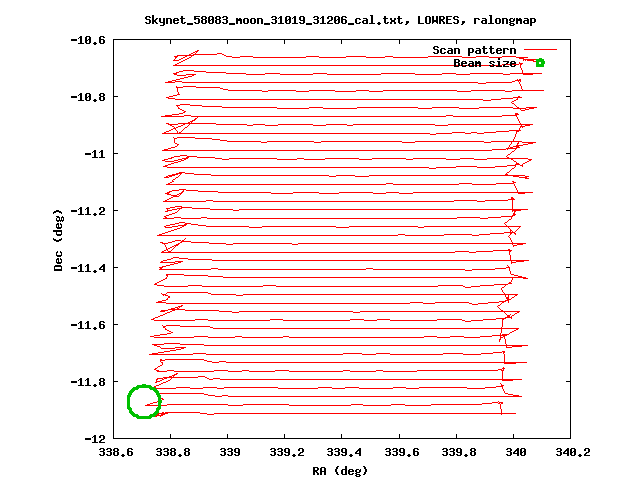Screen dimensions: 640x480
Task: Click the x-axis tick label 340
Action: click(x=516, y=452)
